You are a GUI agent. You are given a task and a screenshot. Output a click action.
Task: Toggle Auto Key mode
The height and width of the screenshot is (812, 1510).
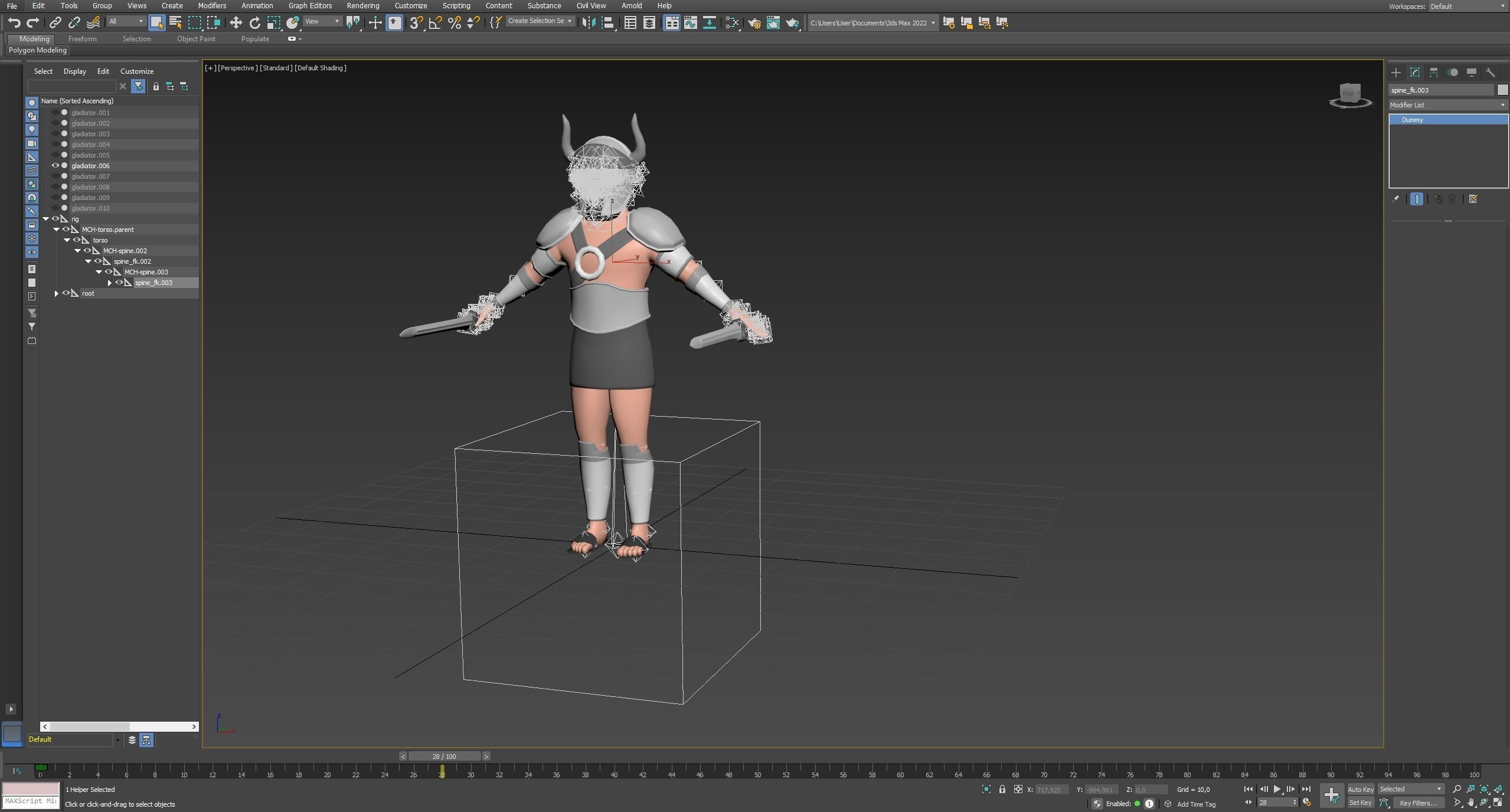[x=1361, y=790]
